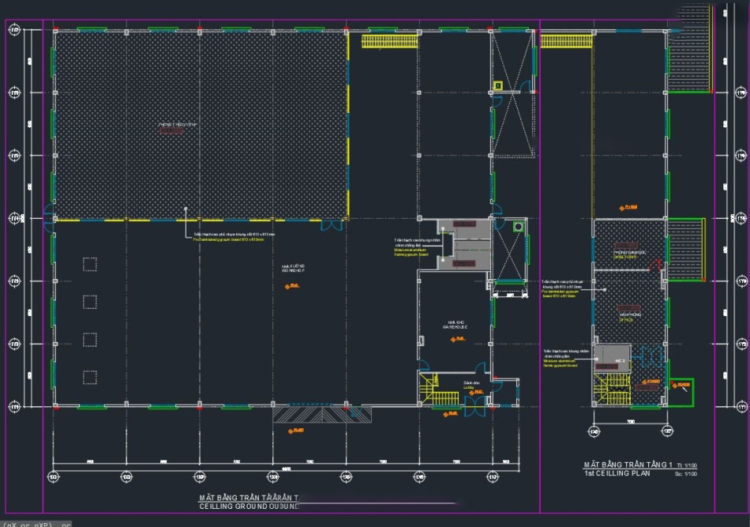The width and height of the screenshot is (750, 527).
Task: Select the red door swing arc in the 1st floor plan
Action: point(655,263)
